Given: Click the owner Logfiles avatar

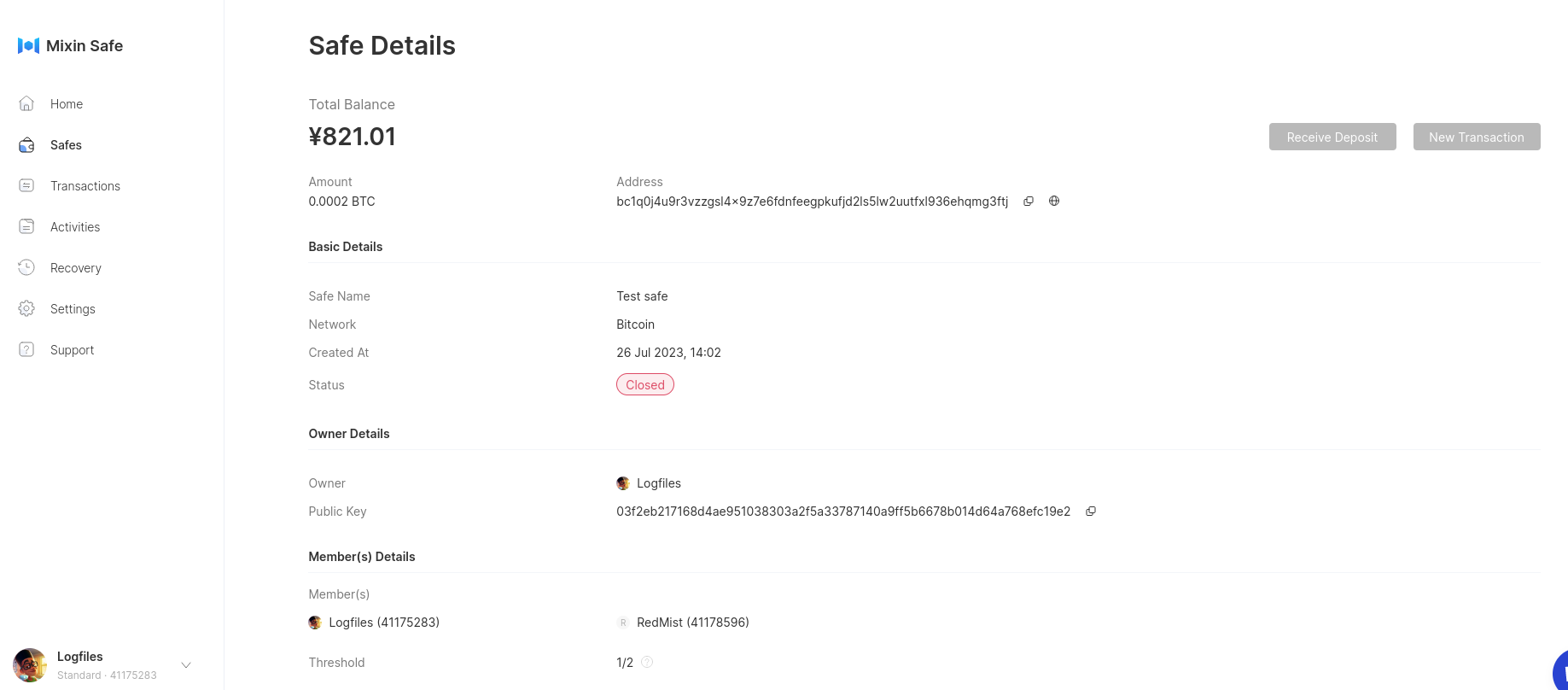Looking at the screenshot, I should click(623, 483).
